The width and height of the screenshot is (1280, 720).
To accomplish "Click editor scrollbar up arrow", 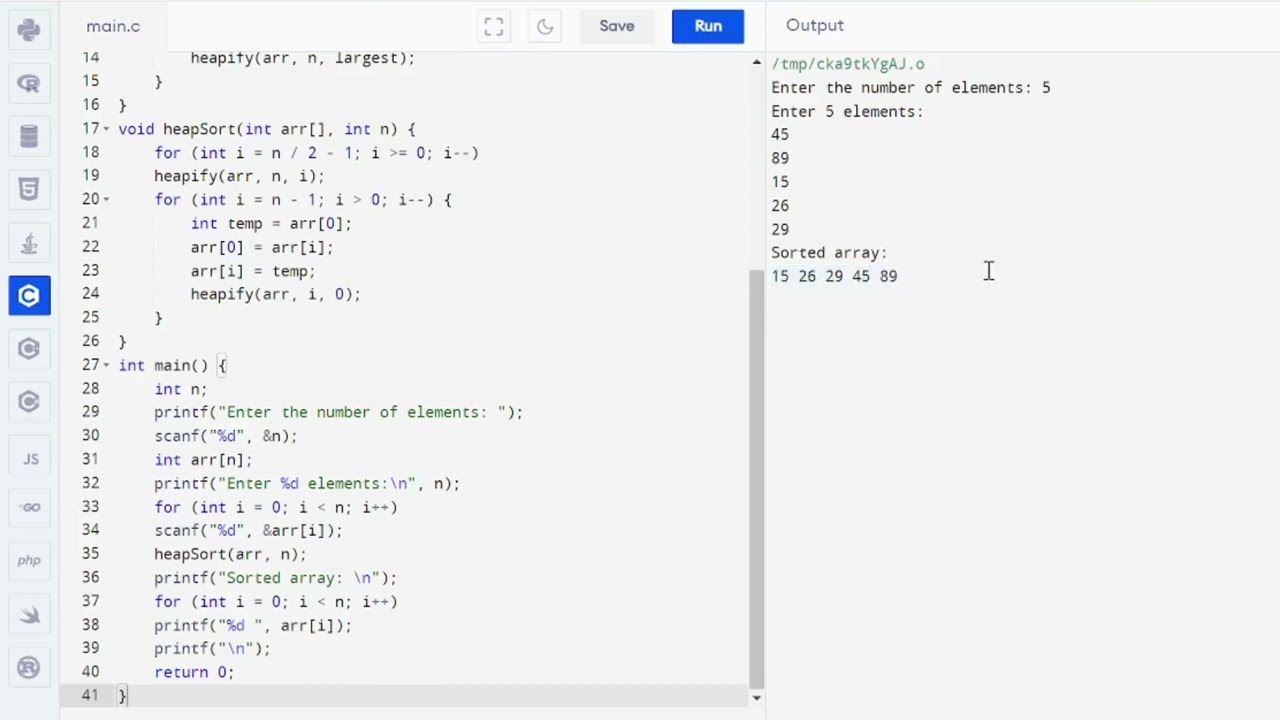I will pos(756,62).
